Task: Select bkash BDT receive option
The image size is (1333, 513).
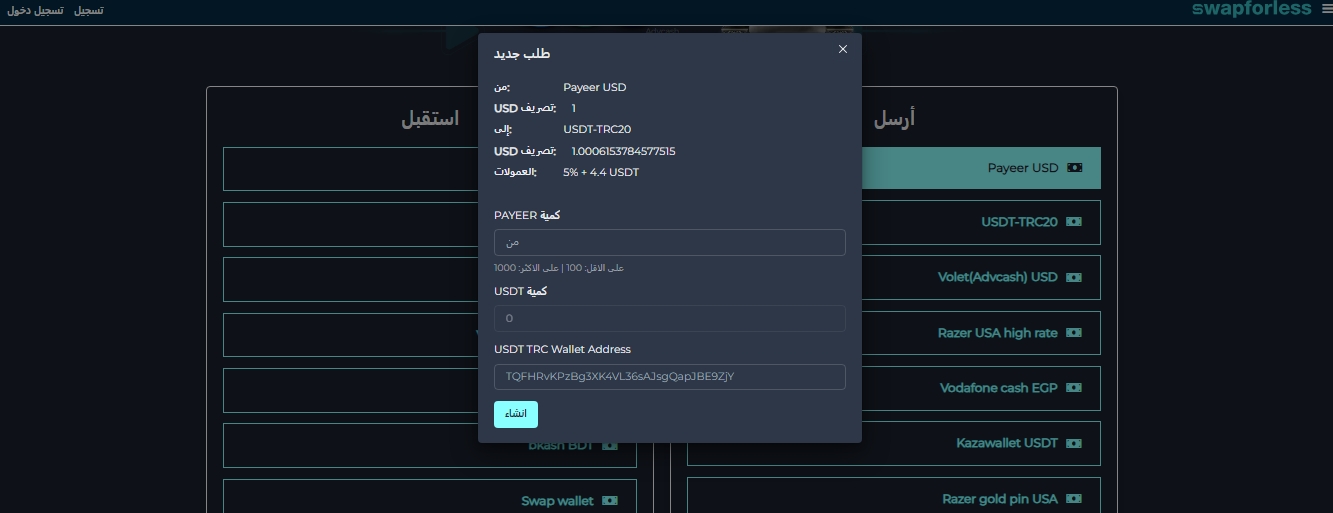Action: (430, 445)
